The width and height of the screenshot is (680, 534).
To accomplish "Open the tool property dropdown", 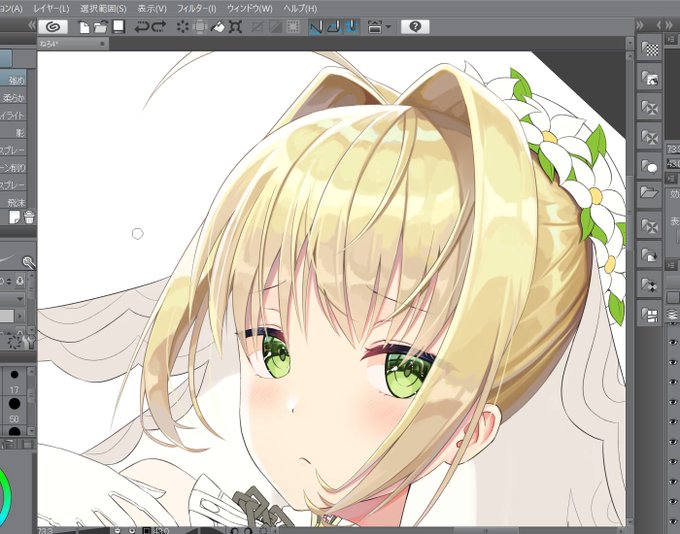I will pyautogui.click(x=13, y=299).
